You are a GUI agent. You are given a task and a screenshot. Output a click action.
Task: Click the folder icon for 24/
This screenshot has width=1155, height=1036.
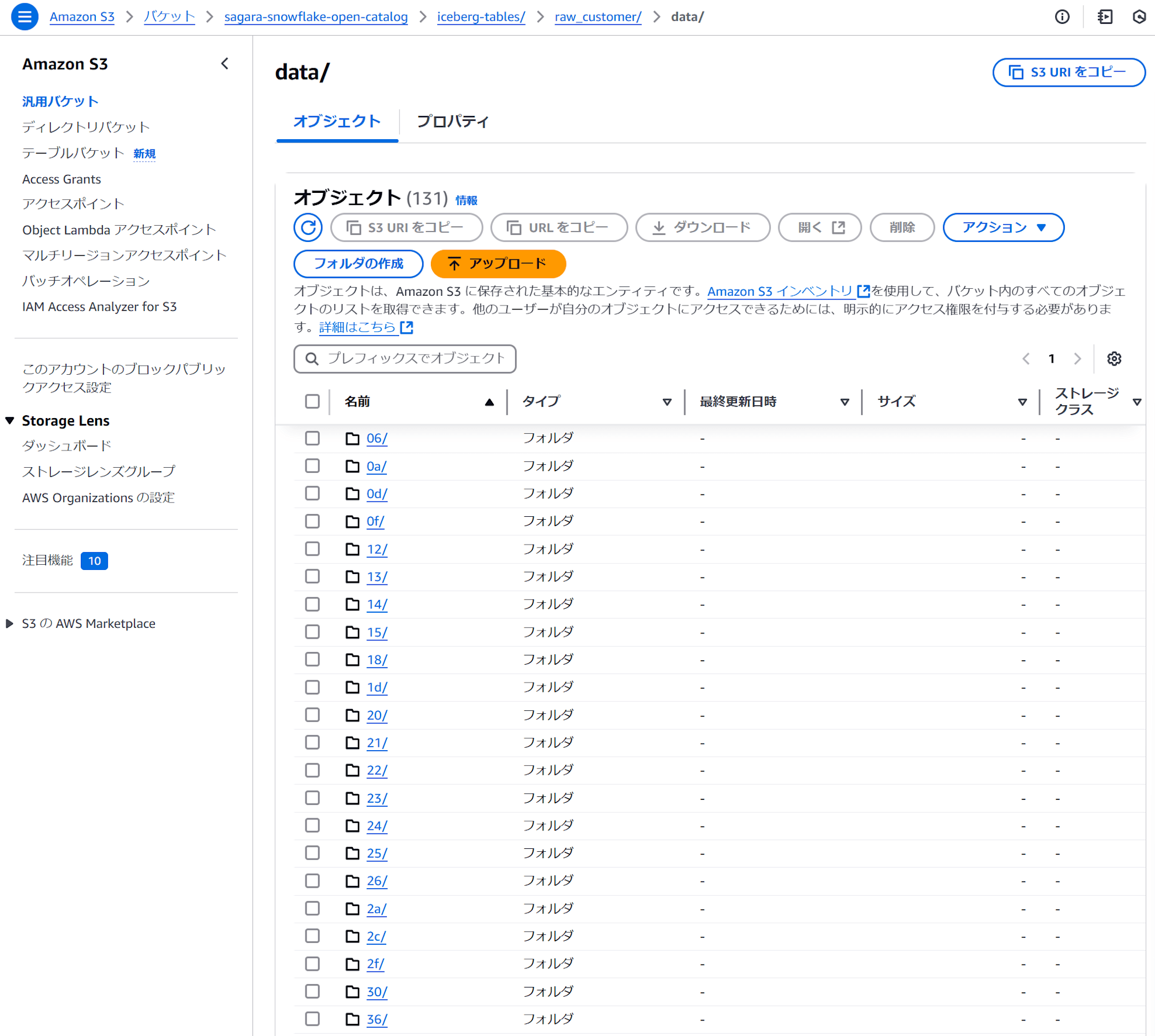point(352,826)
